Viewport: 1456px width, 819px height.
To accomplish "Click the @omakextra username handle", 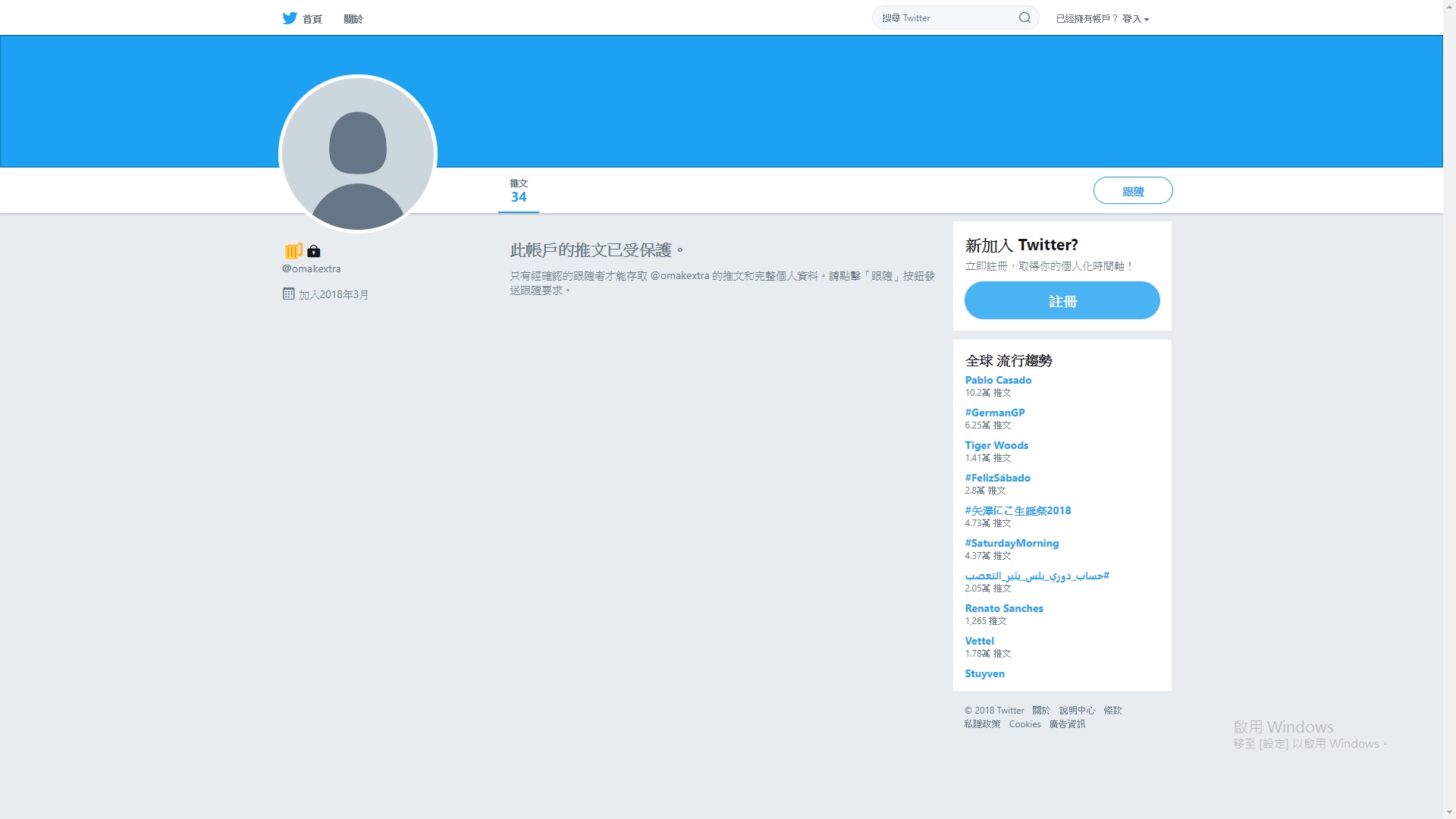I will [x=312, y=268].
